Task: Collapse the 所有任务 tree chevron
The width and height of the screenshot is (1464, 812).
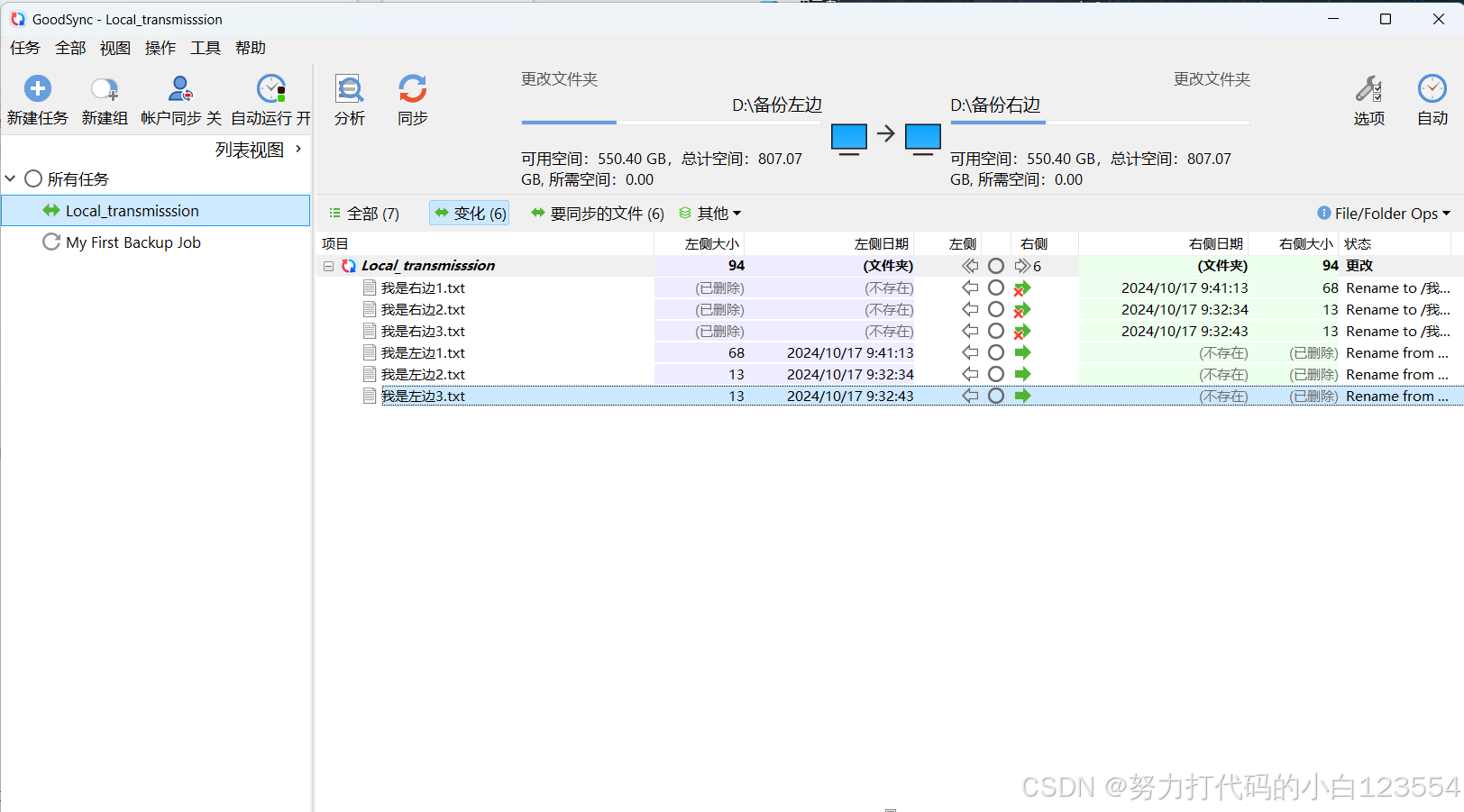Action: pos(11,178)
